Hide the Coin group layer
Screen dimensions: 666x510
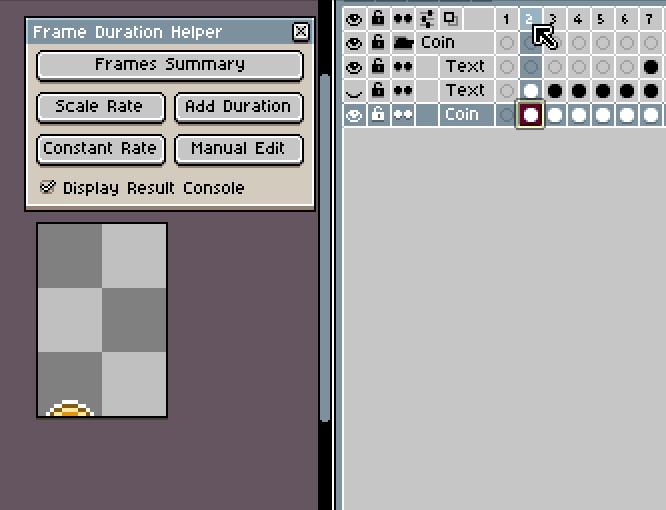click(354, 43)
